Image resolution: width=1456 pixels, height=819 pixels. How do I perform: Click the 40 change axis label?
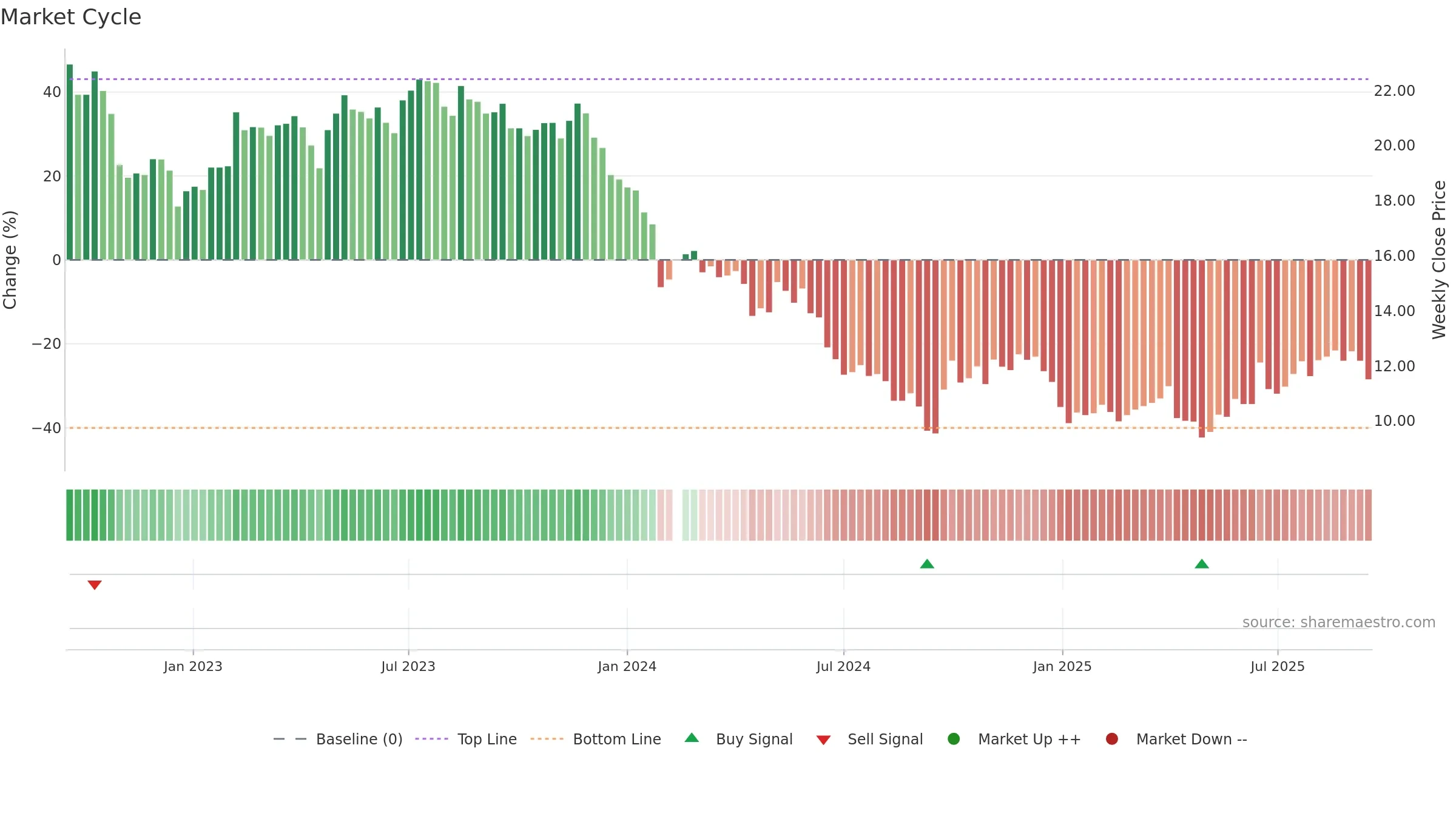(52, 92)
